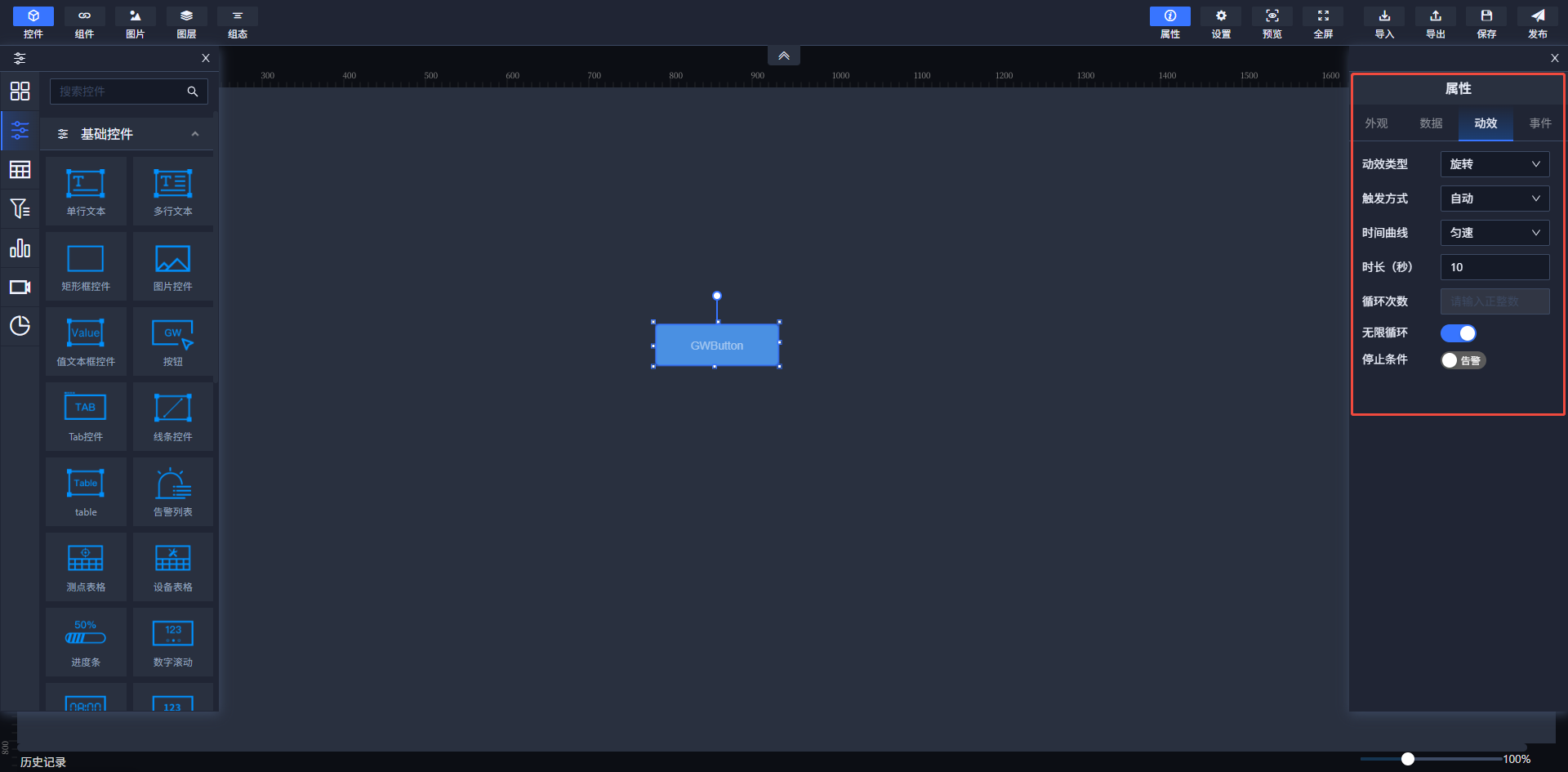Open the 时间曲线 timing curve dropdown
1568x772 pixels.
(x=1494, y=233)
